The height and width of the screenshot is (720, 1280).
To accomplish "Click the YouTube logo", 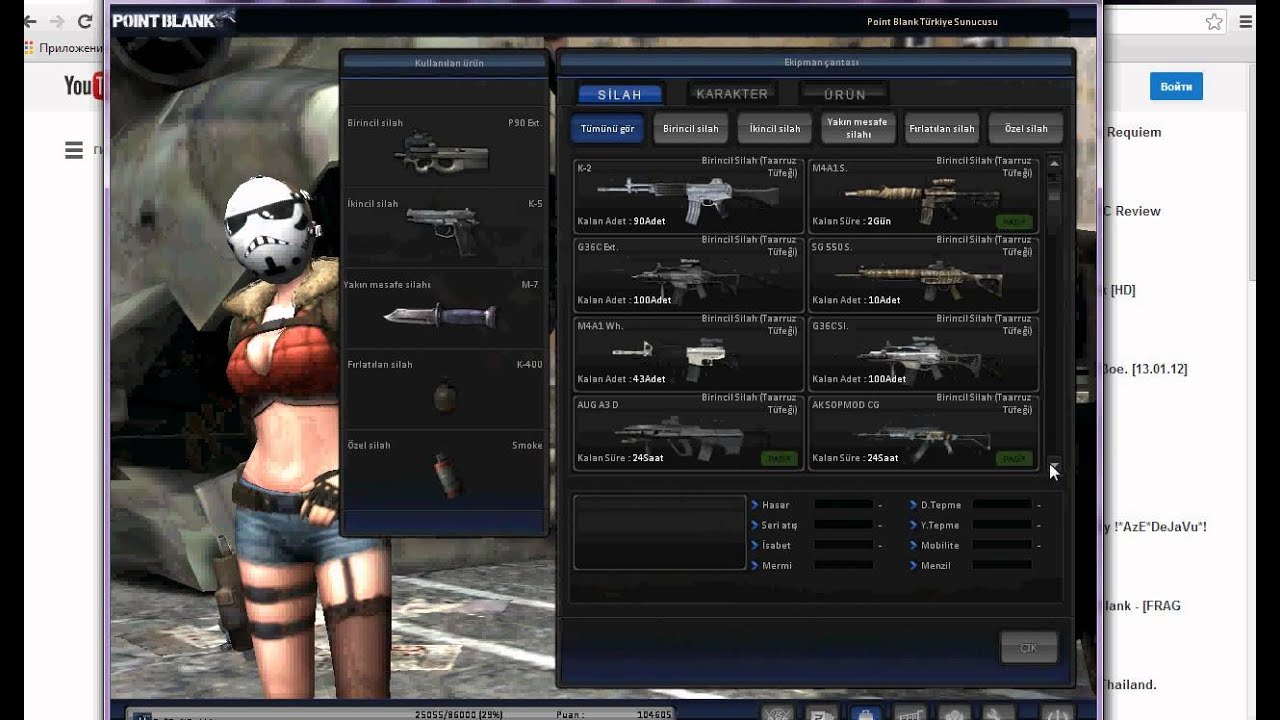I will [84, 86].
